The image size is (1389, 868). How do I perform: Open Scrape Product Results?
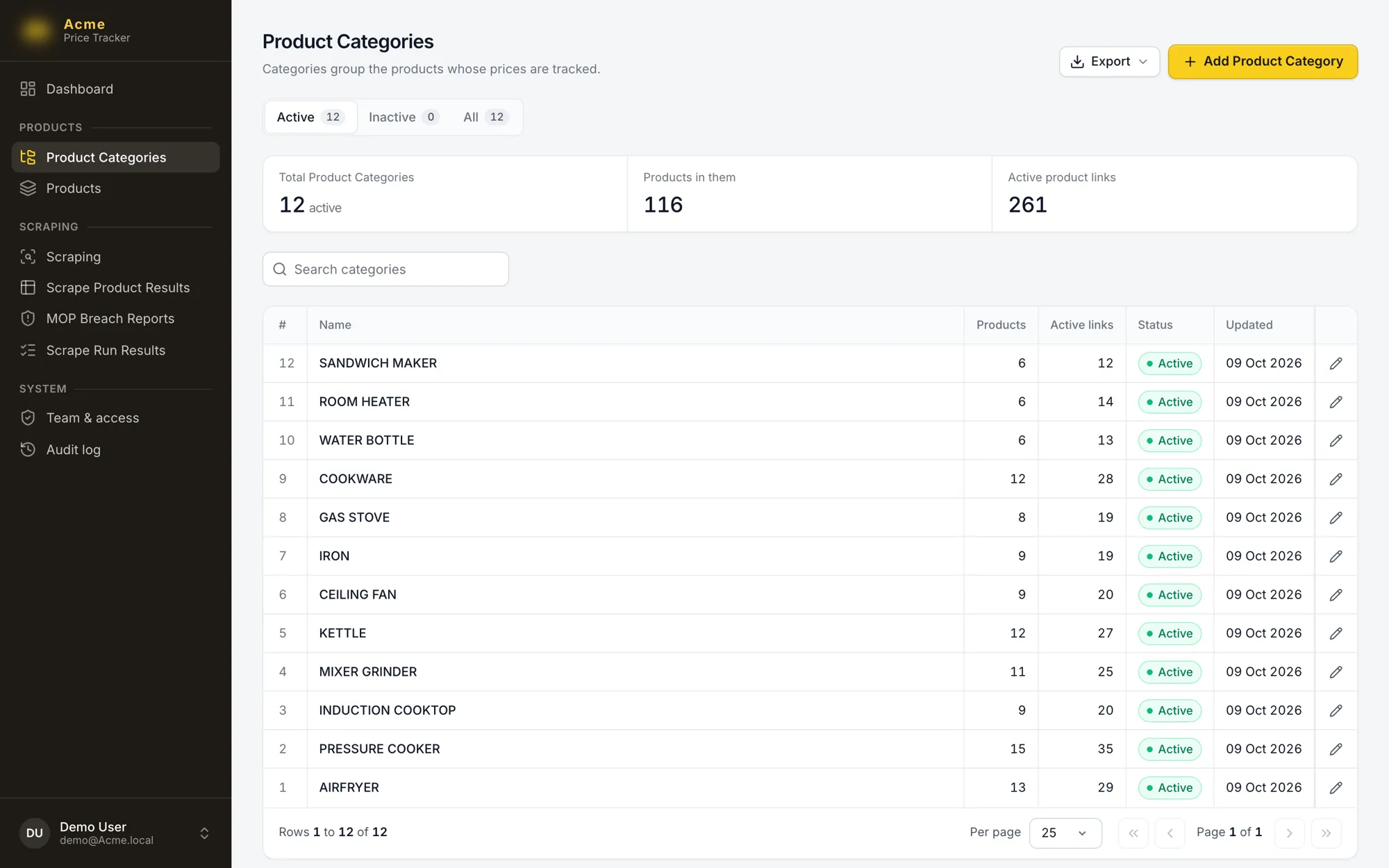[115, 287]
